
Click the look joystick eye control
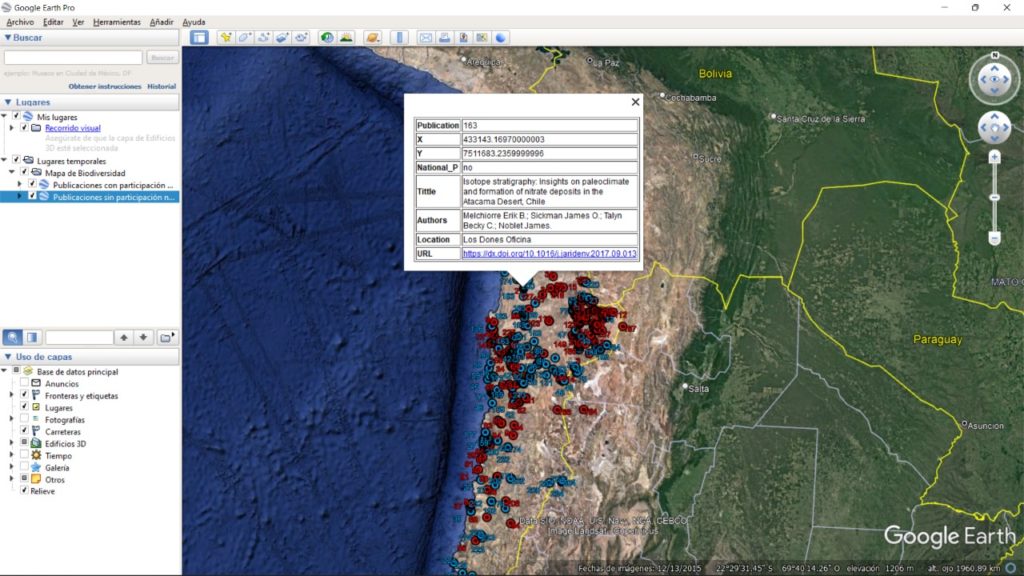(x=995, y=79)
